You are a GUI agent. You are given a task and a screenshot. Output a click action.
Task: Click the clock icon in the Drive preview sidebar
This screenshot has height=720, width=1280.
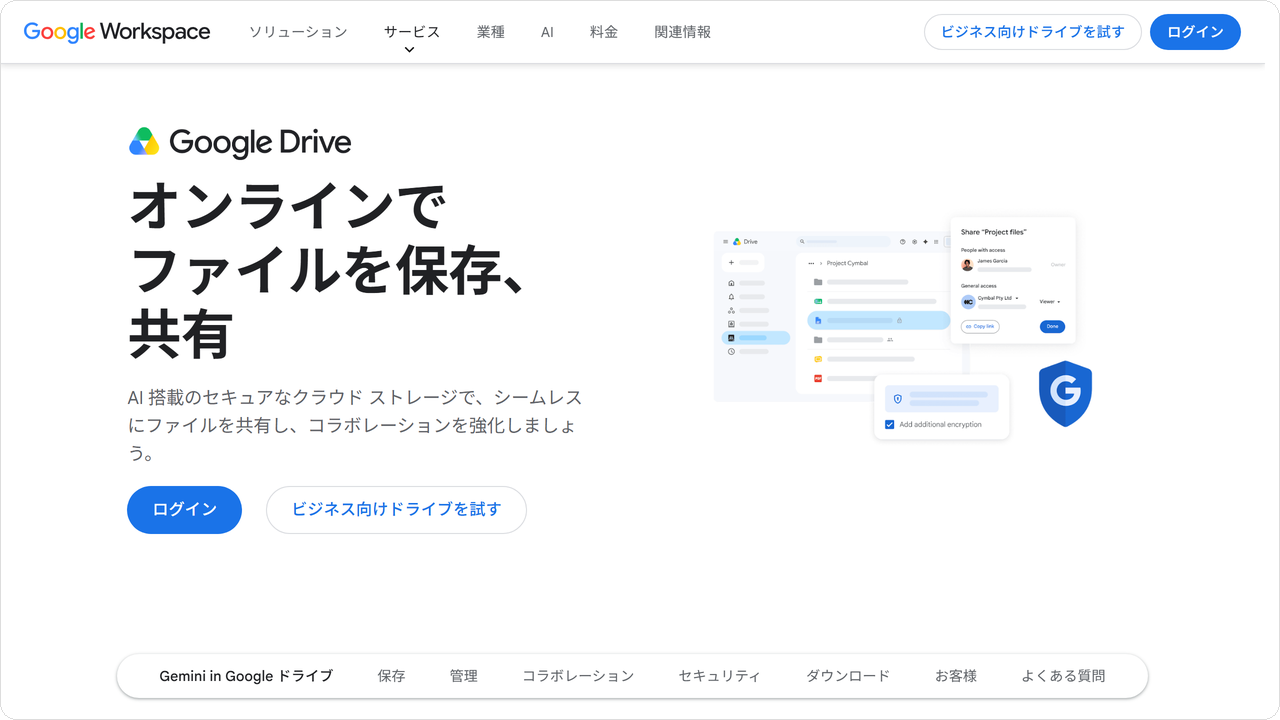point(731,352)
